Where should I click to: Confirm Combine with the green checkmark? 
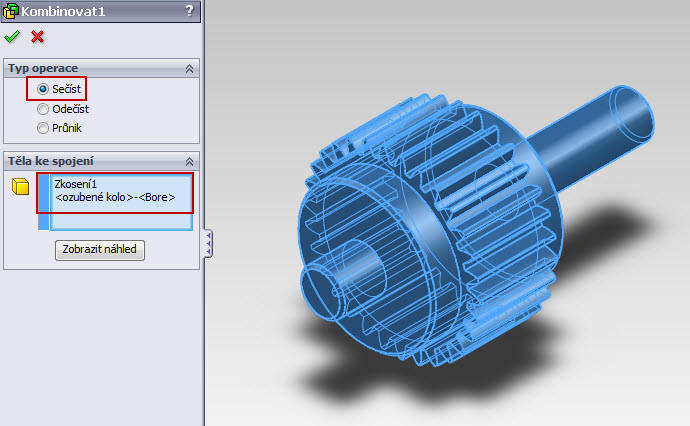[12, 37]
